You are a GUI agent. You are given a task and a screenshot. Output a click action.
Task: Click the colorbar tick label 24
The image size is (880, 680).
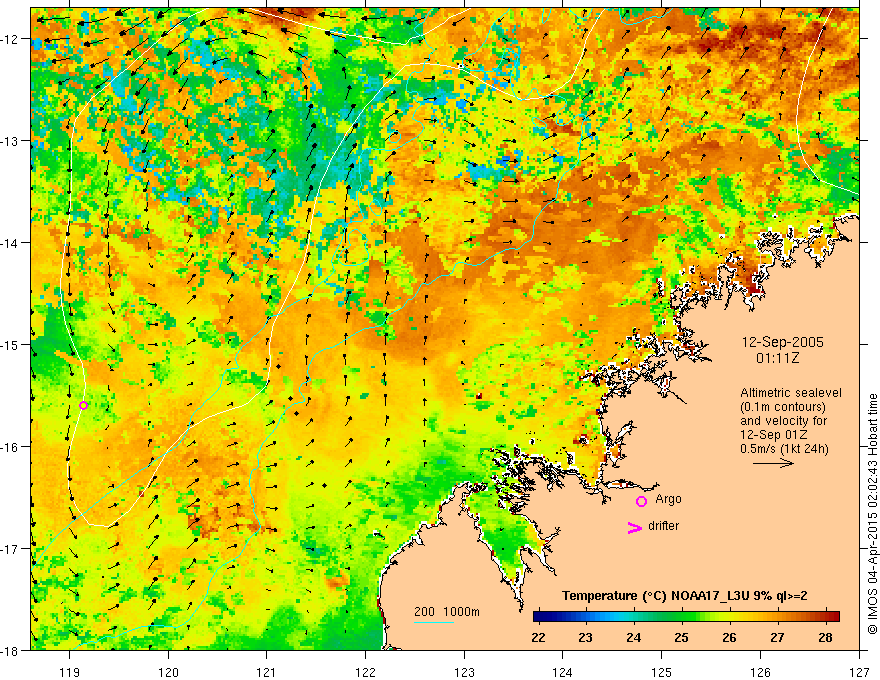[x=634, y=638]
